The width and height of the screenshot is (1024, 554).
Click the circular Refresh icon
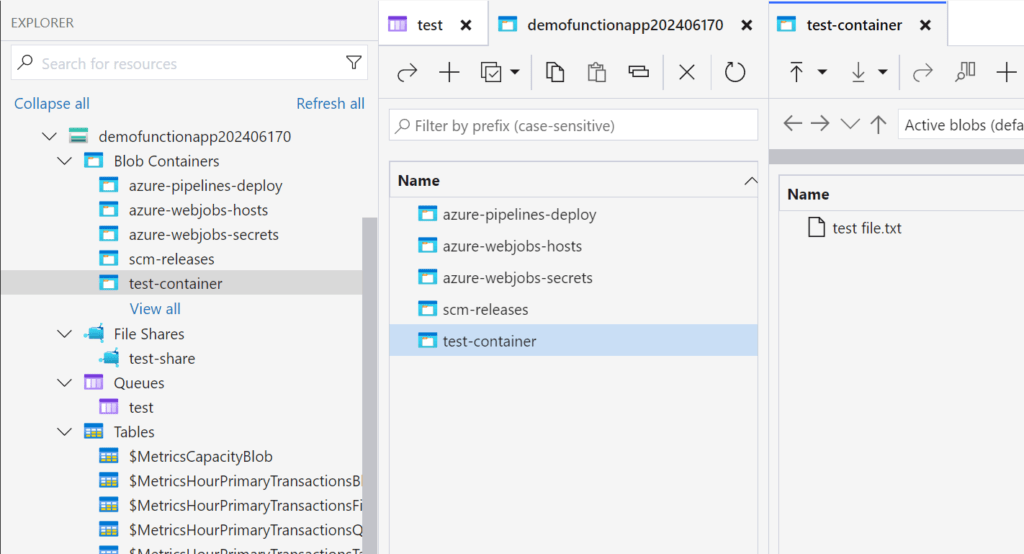tap(735, 72)
